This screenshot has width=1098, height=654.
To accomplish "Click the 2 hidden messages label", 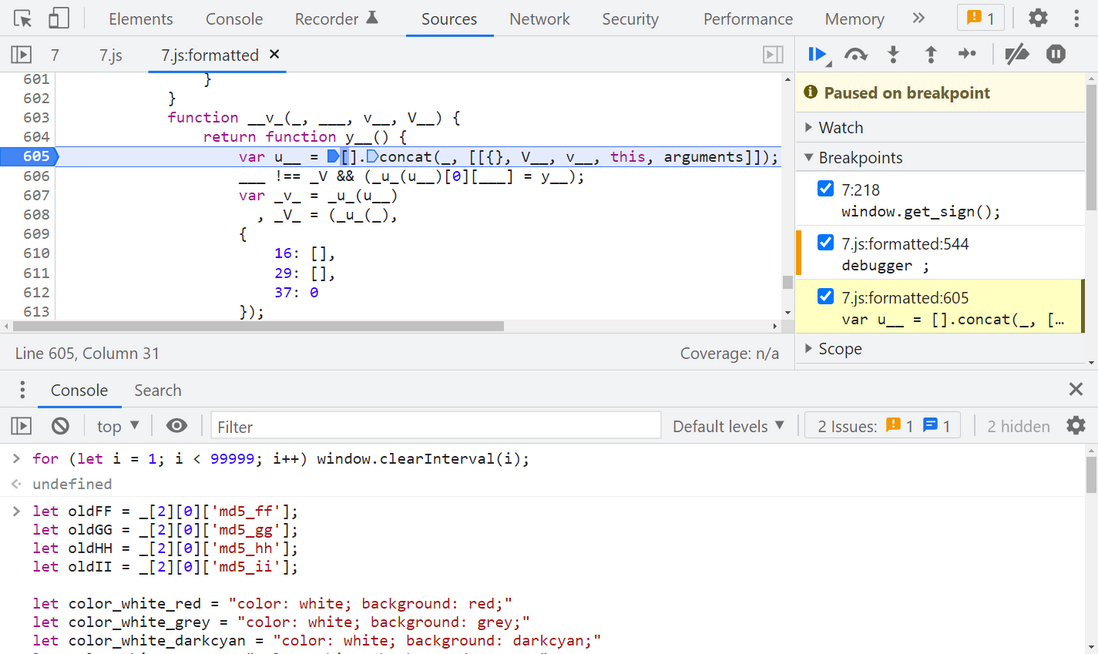I will 1018,426.
